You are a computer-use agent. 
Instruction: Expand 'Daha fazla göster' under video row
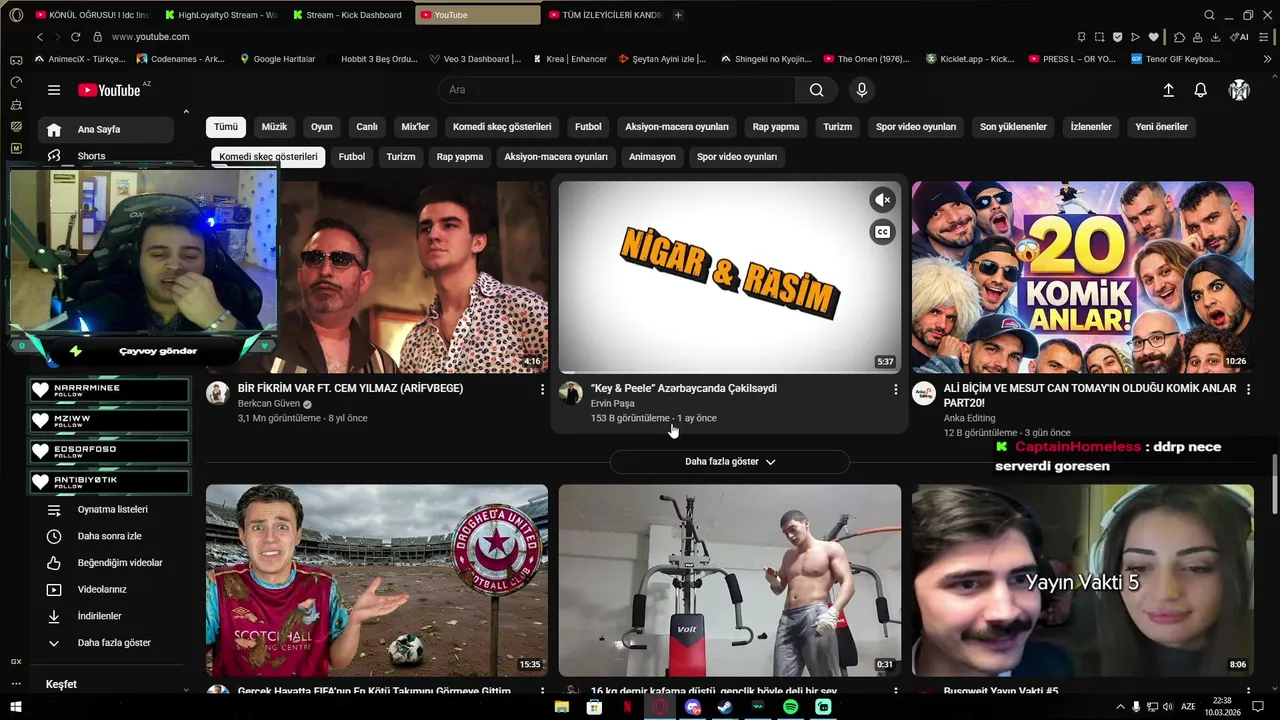[730, 462]
